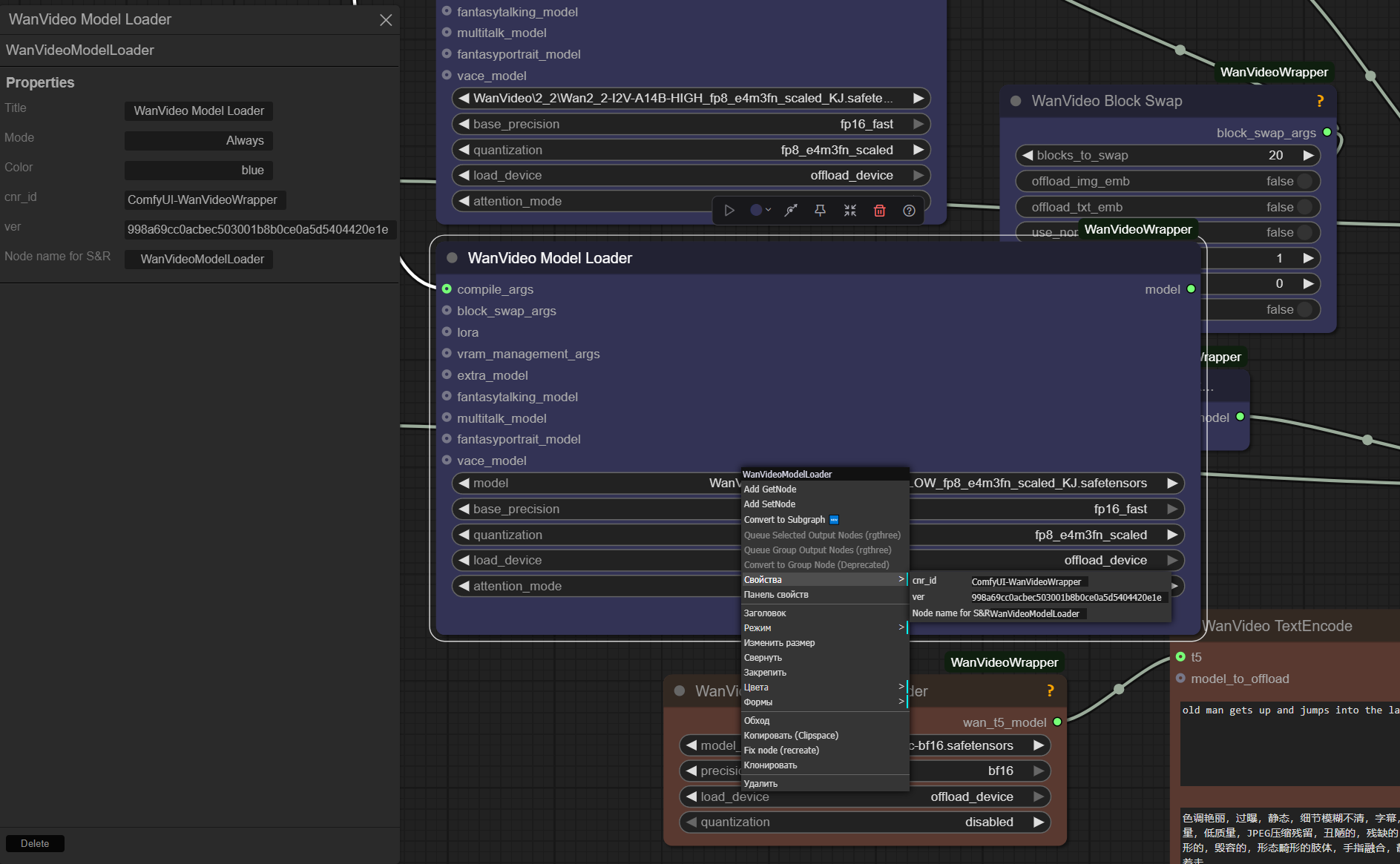Choose Клонировать from the context menu

point(825,765)
